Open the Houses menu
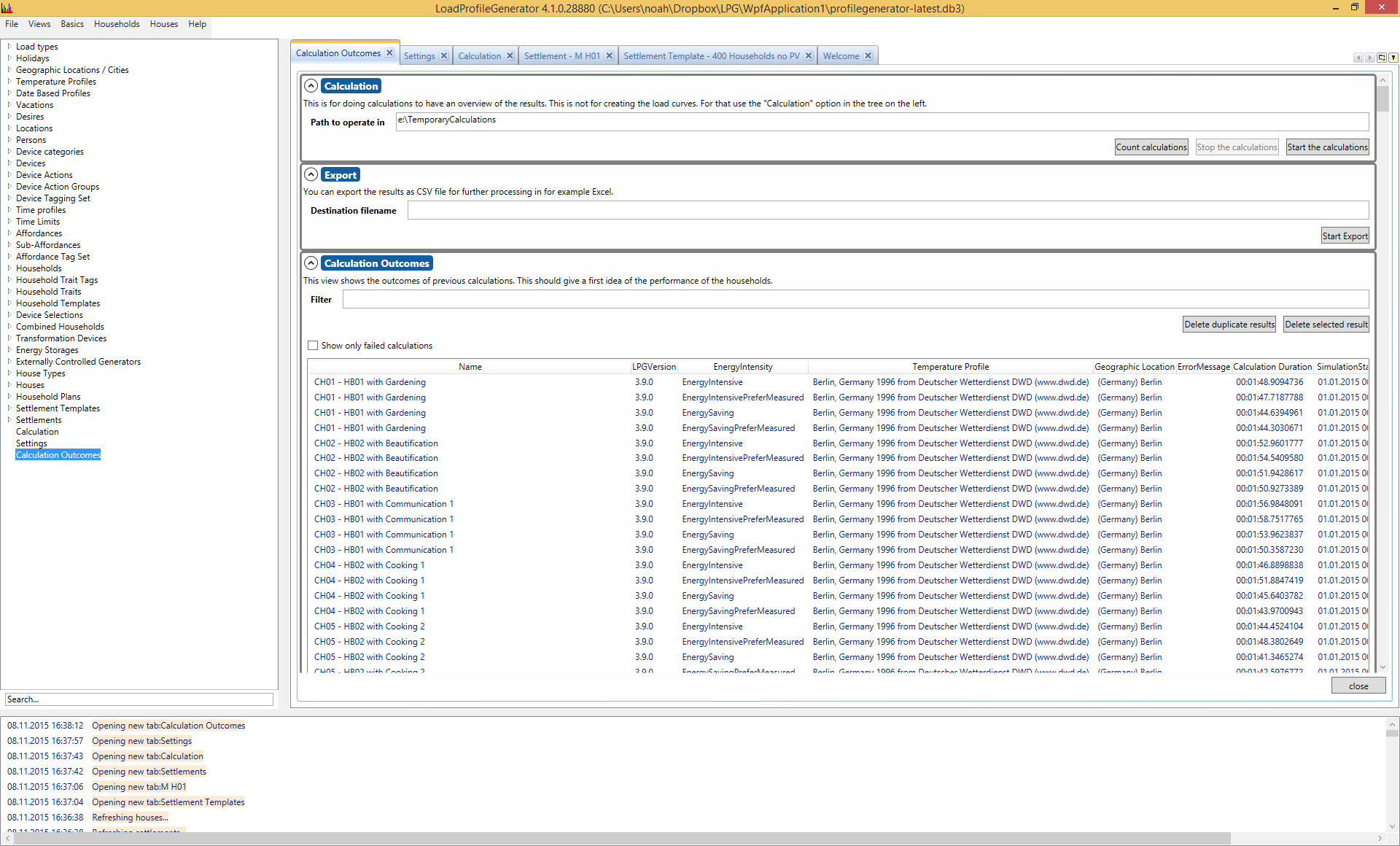Screen dimensions: 1400x846 (164, 24)
